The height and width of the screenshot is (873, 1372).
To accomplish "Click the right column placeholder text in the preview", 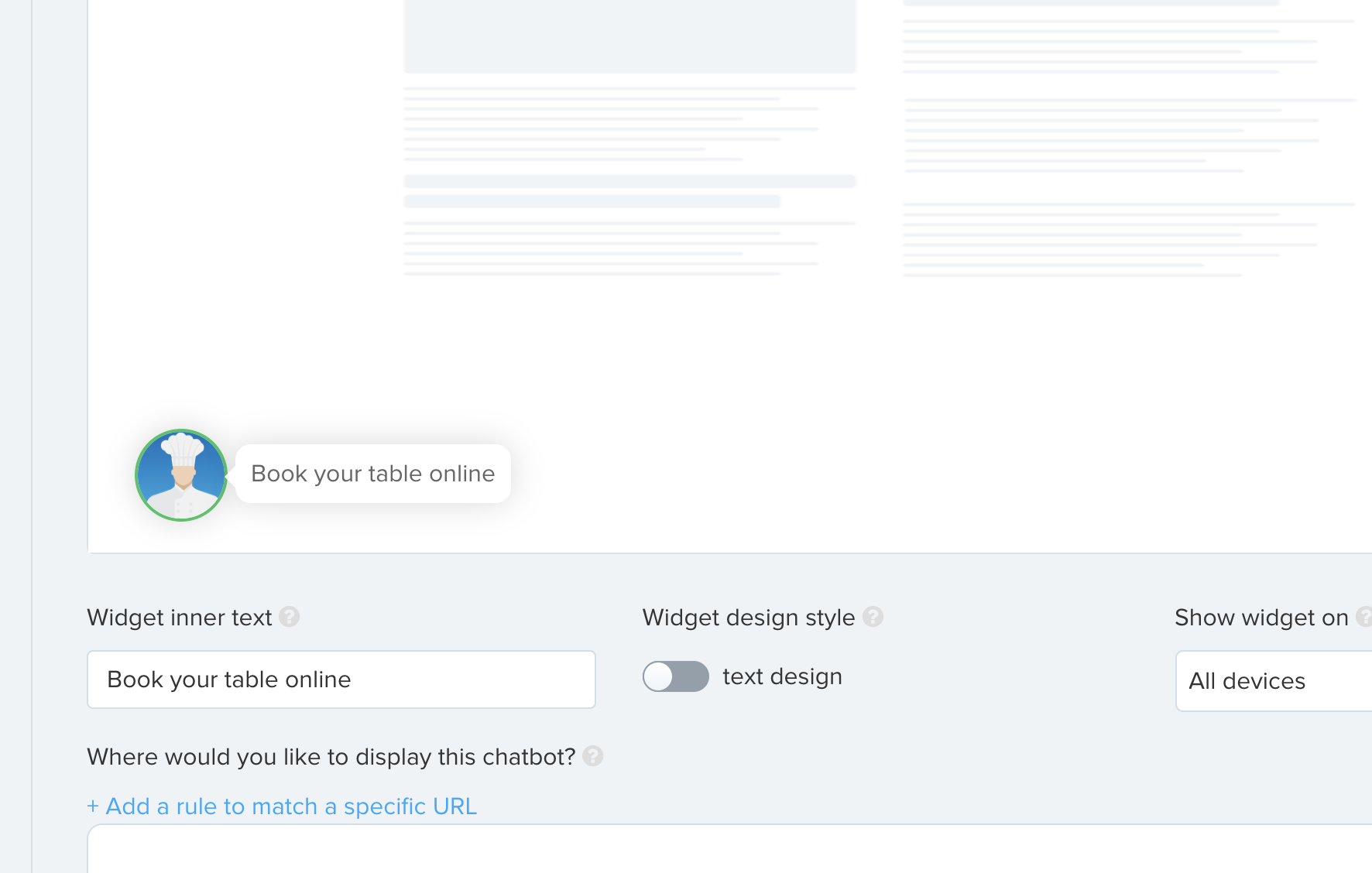I will click(x=1129, y=139).
